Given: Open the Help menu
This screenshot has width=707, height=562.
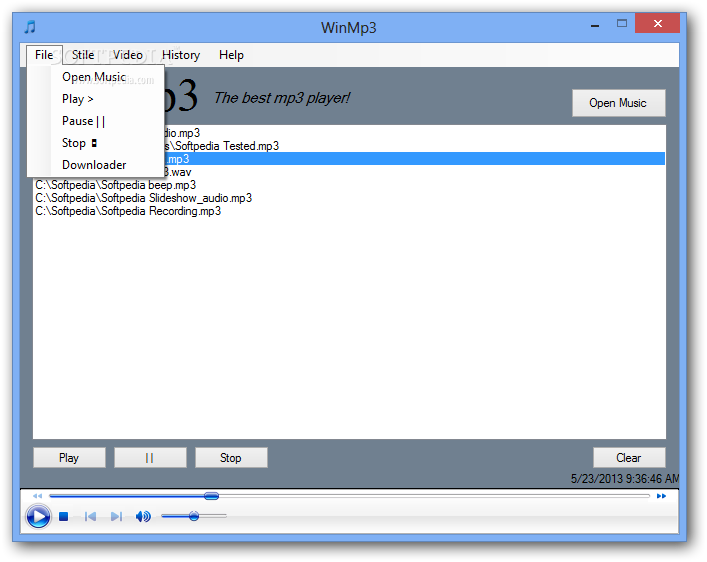Looking at the screenshot, I should click(231, 55).
